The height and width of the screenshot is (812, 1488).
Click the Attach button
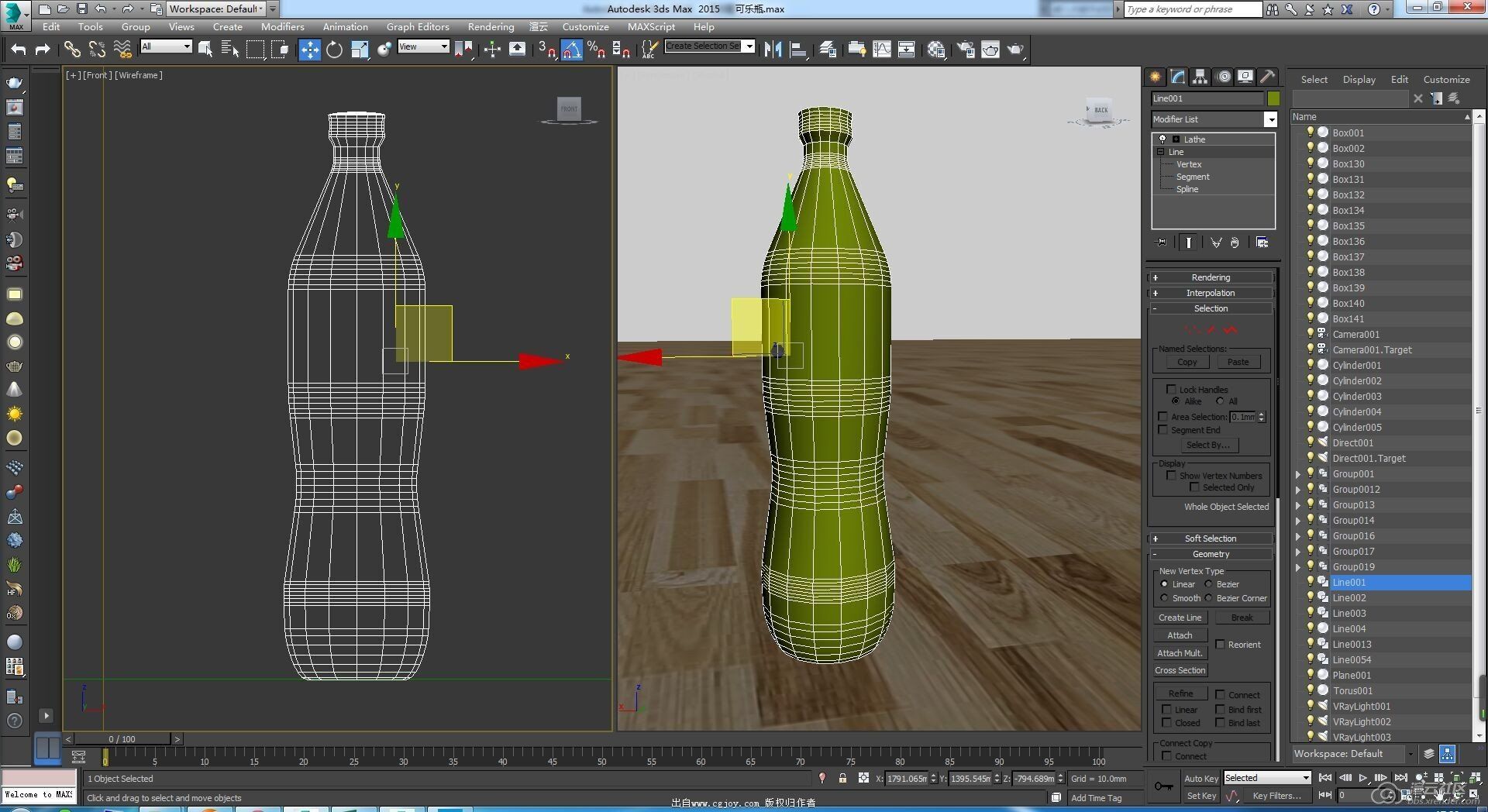click(1180, 635)
